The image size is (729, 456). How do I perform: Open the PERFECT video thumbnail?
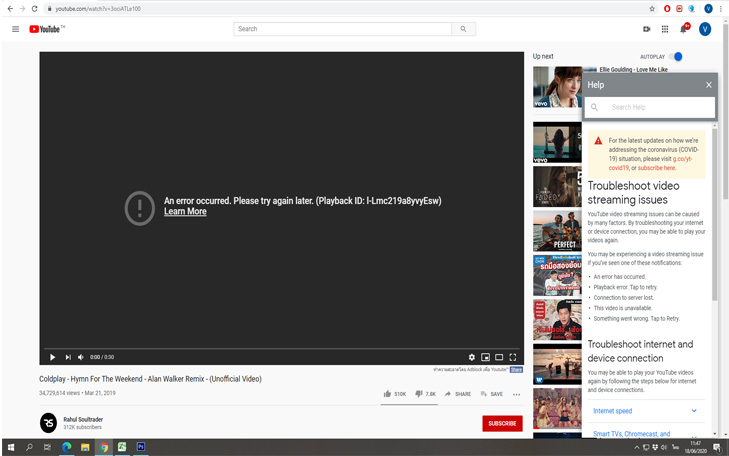coord(557,231)
